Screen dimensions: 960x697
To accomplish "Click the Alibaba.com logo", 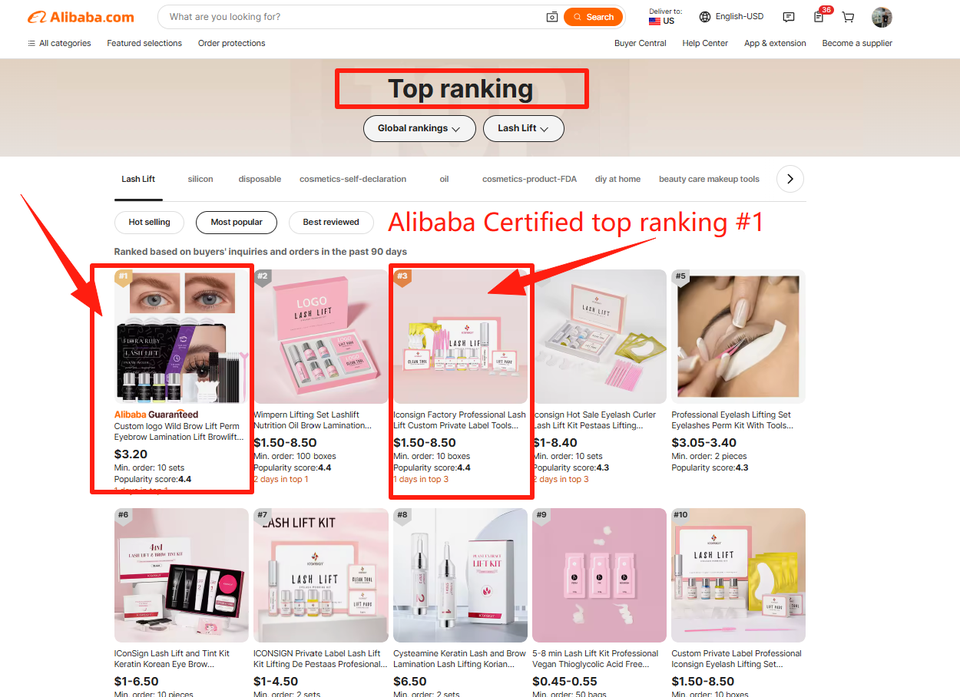I will (81, 17).
